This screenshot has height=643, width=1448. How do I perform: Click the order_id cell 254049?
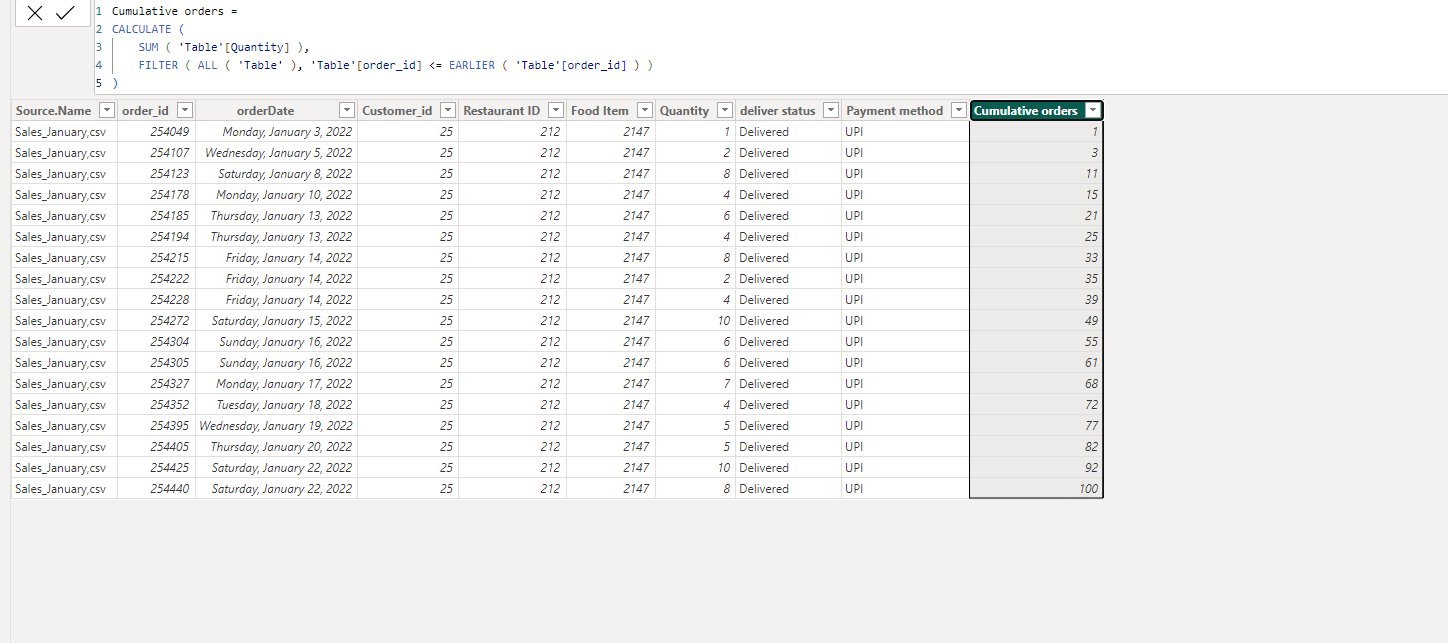pyautogui.click(x=156, y=132)
